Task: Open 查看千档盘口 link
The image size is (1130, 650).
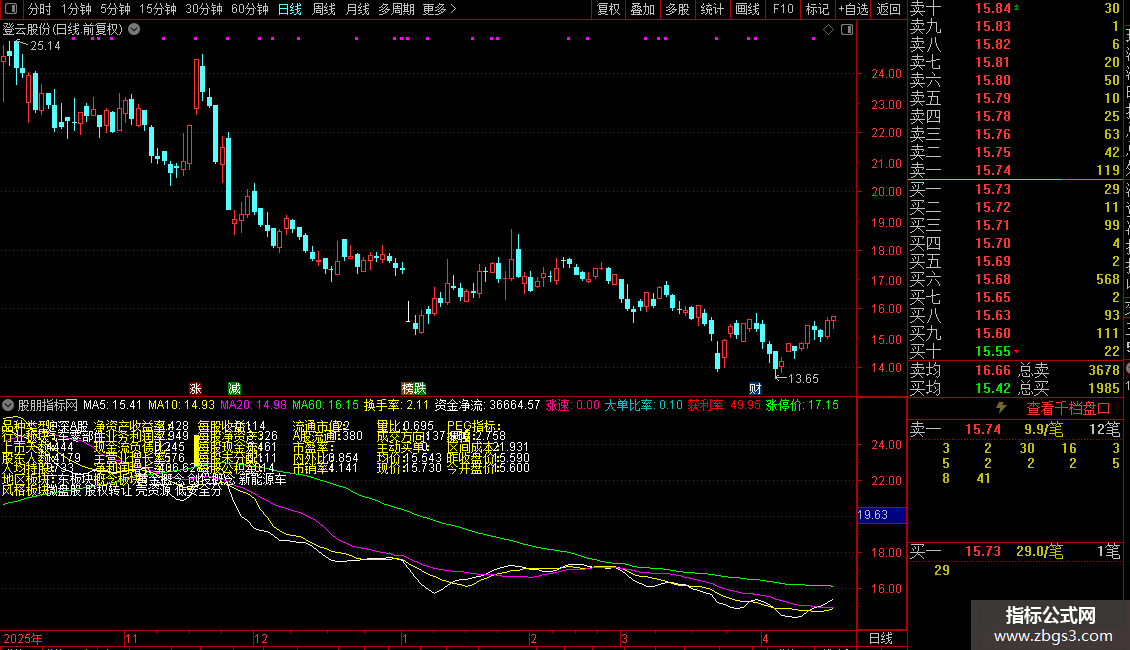Action: 1068,408
